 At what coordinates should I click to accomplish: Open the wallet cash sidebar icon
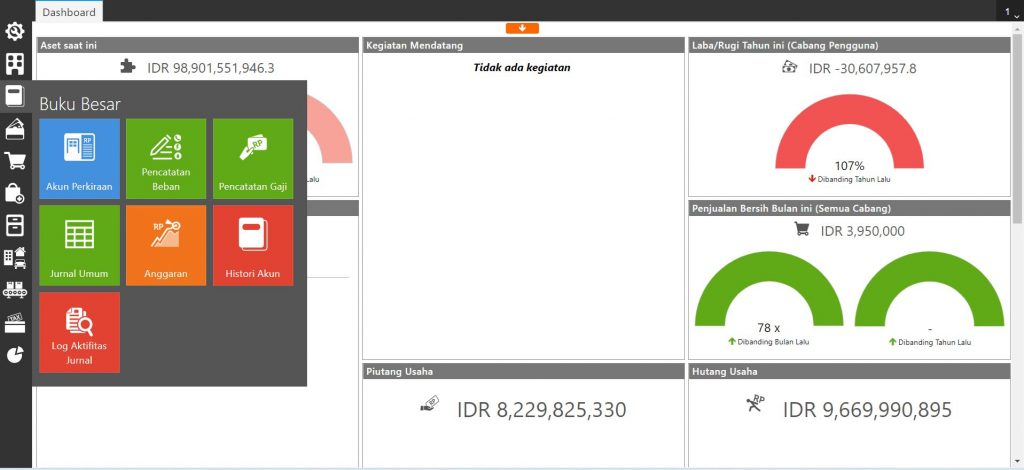pos(15,129)
